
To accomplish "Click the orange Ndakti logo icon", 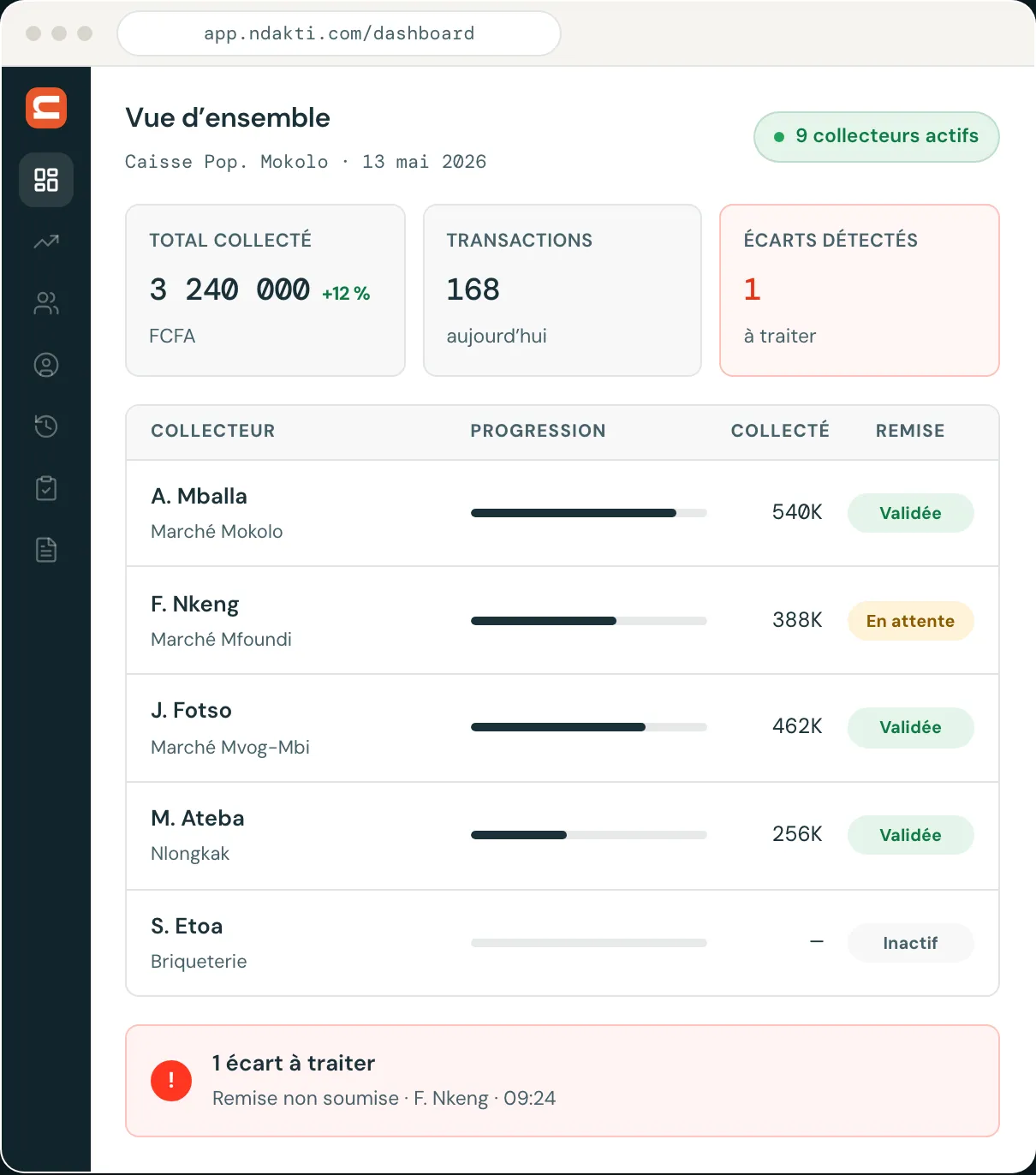I will (x=46, y=108).
